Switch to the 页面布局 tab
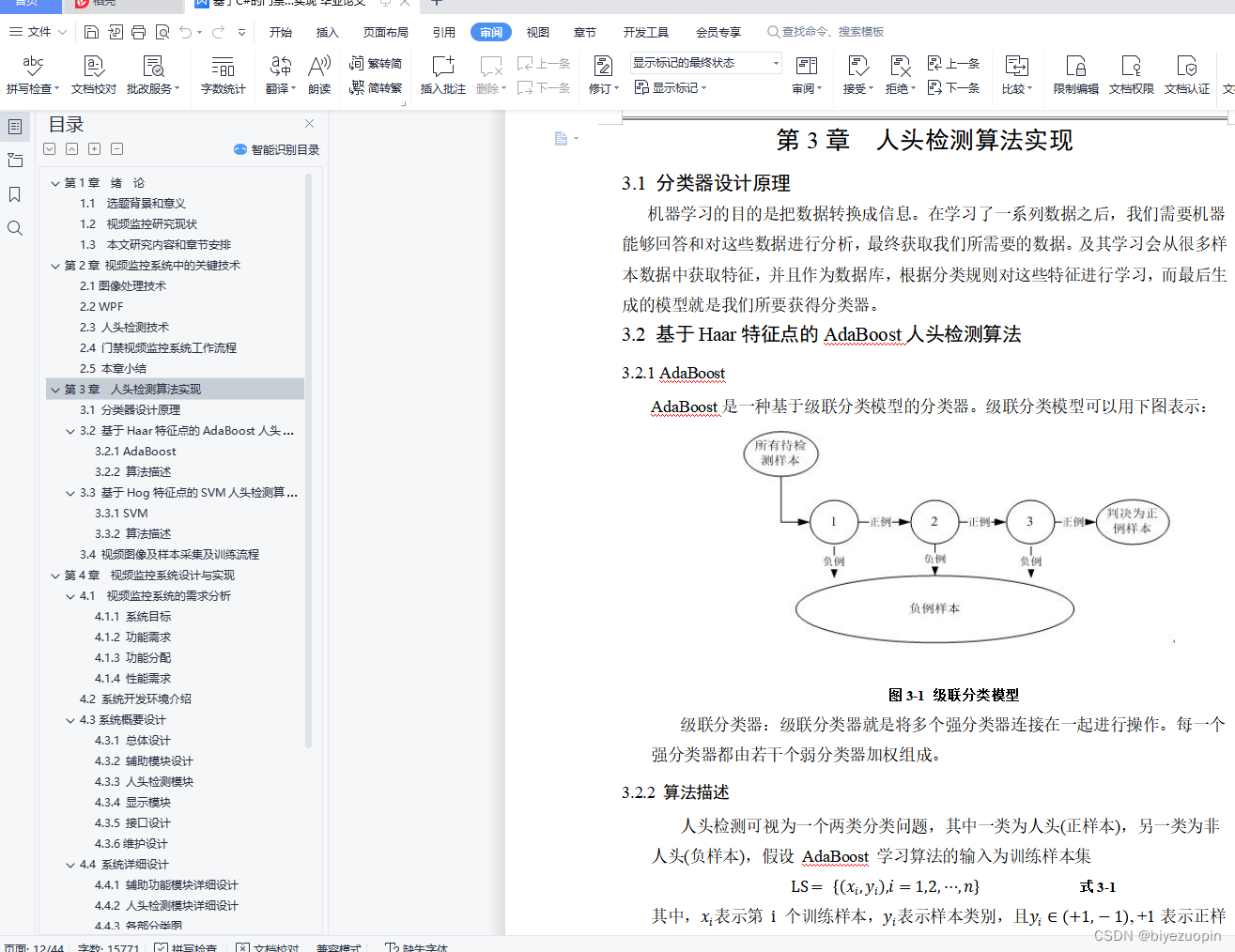Screen dimensions: 1235x952 point(386,32)
